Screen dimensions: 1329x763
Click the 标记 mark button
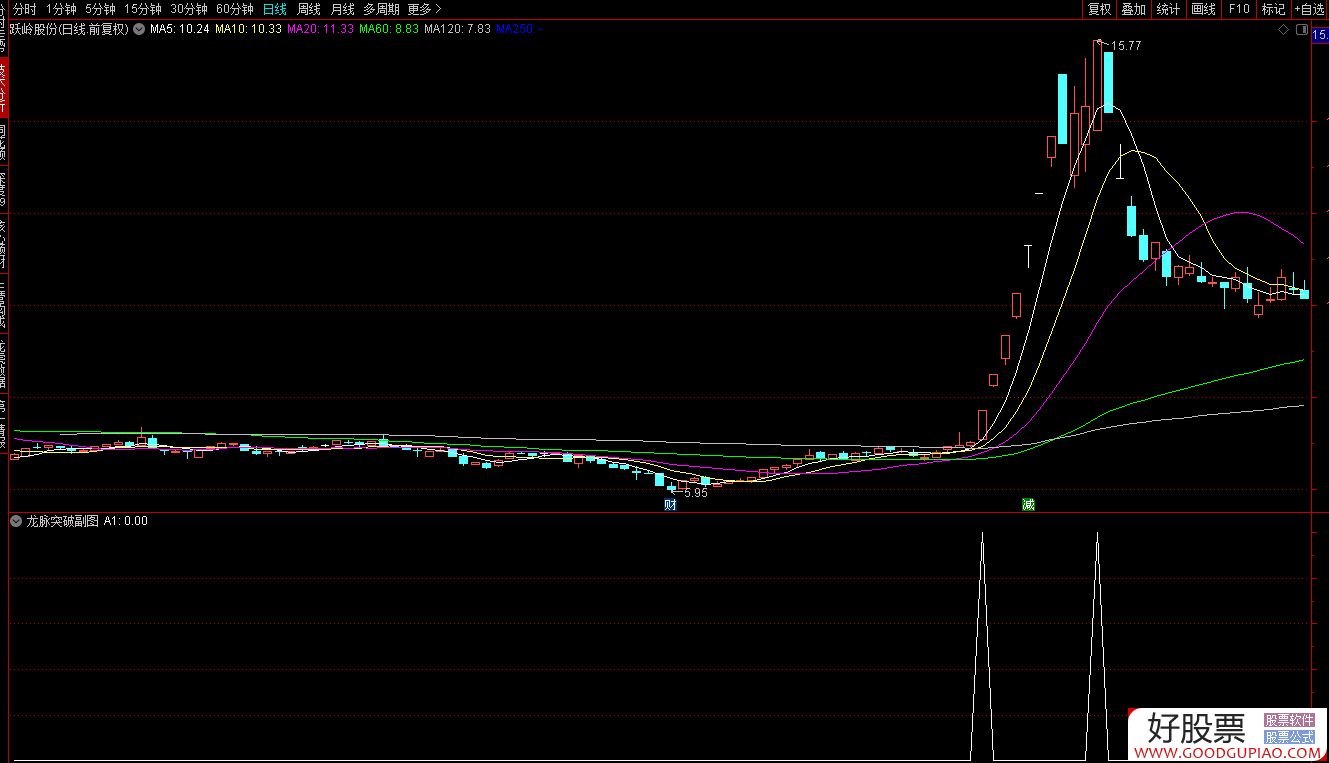click(1273, 9)
